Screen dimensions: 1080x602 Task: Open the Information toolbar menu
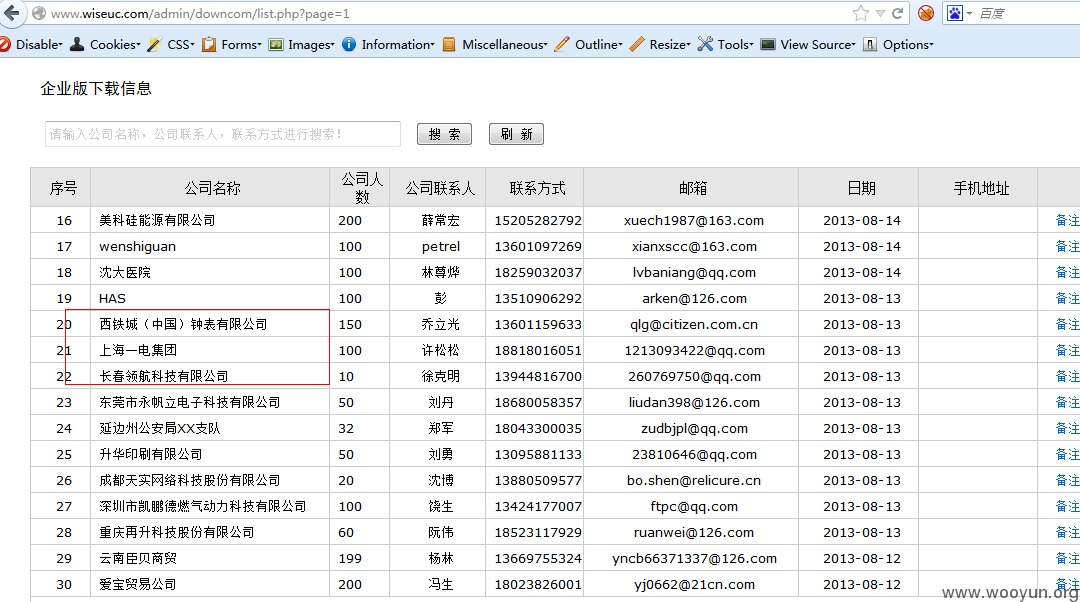pos(397,44)
